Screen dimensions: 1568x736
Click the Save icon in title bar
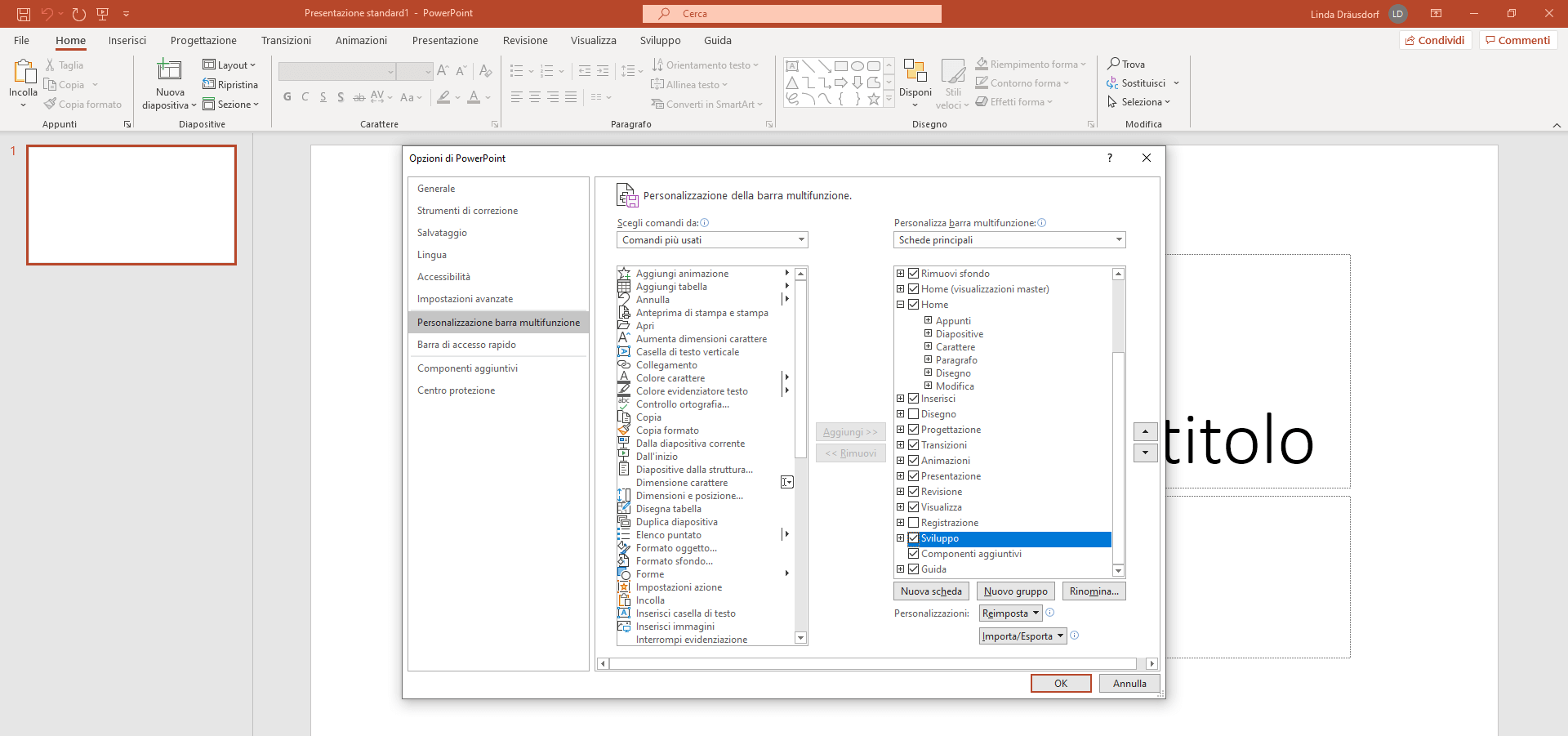pos(24,14)
